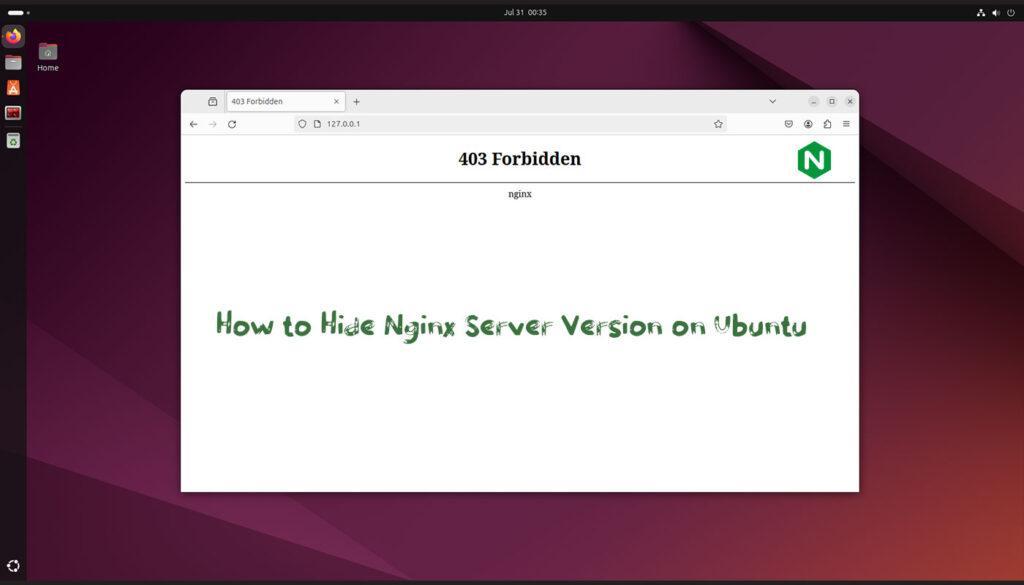Screen dimensions: 1024x585
Task: Open the Firefox account menu icon
Action: pyautogui.click(x=808, y=124)
